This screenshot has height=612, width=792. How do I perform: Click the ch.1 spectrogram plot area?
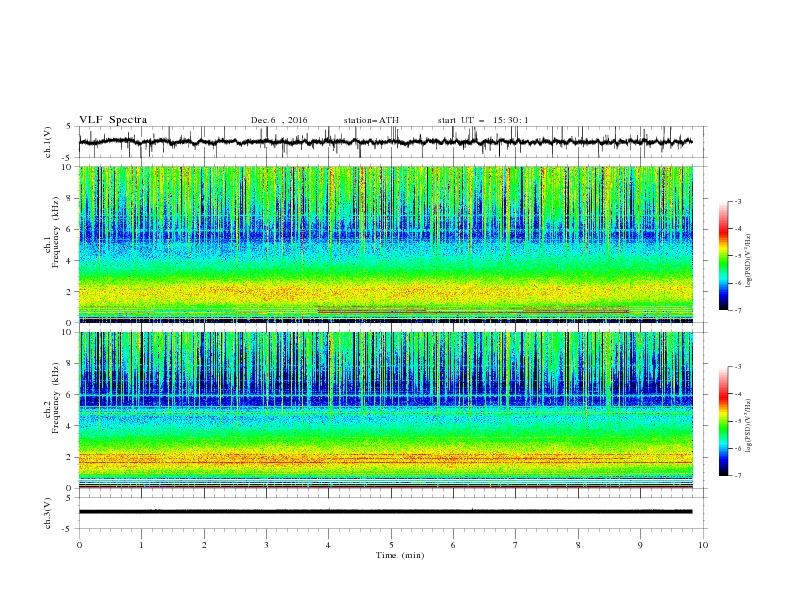pyautogui.click(x=385, y=244)
